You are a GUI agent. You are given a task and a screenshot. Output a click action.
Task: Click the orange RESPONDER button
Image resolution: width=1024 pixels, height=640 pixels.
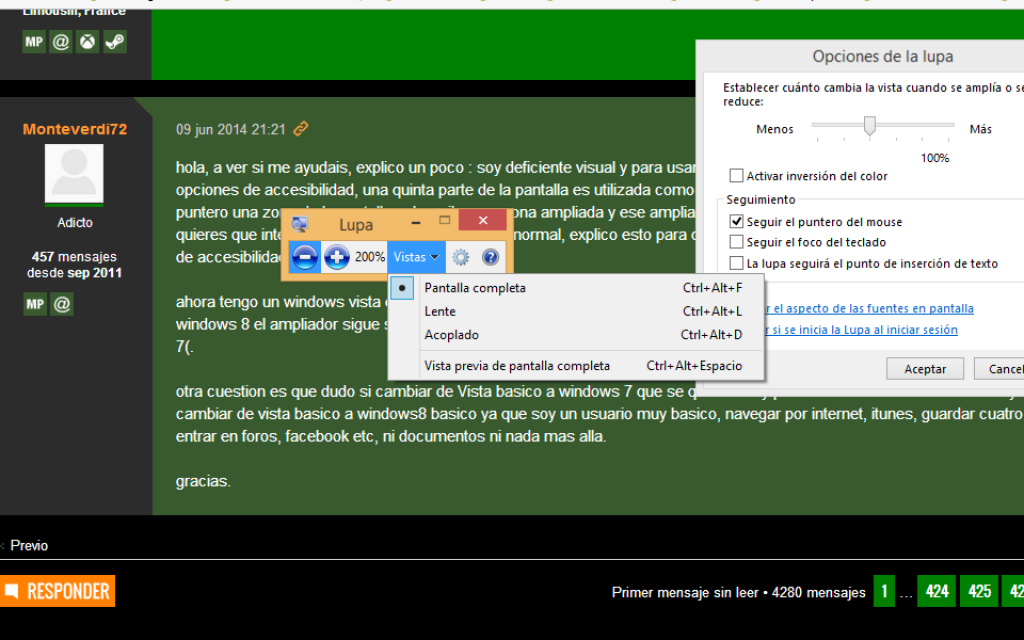click(x=57, y=591)
